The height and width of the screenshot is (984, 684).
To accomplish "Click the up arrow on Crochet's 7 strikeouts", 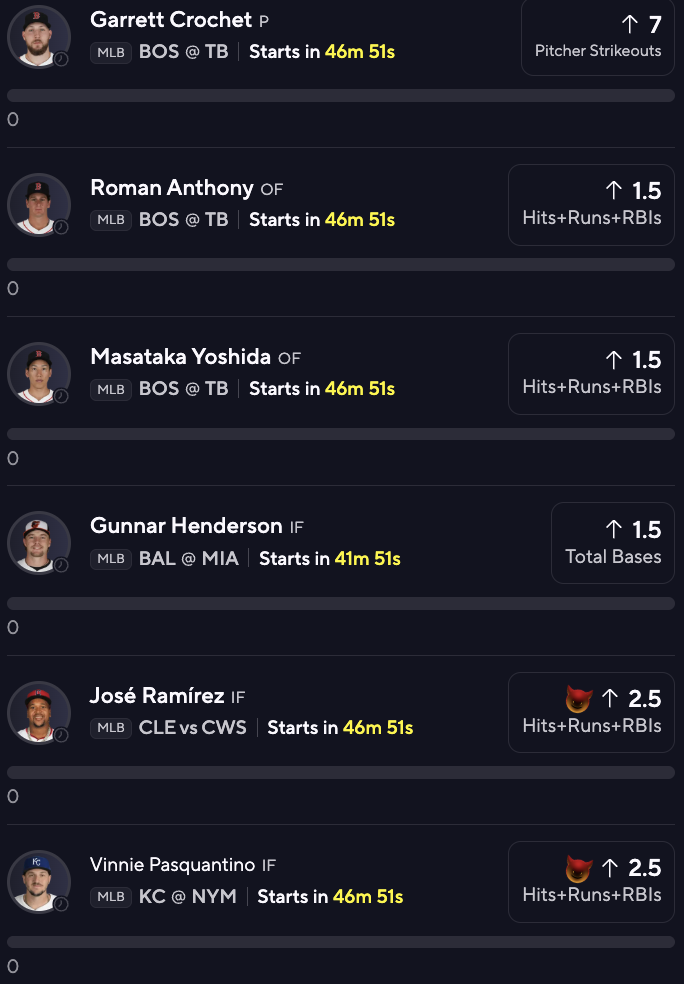I will [630, 24].
